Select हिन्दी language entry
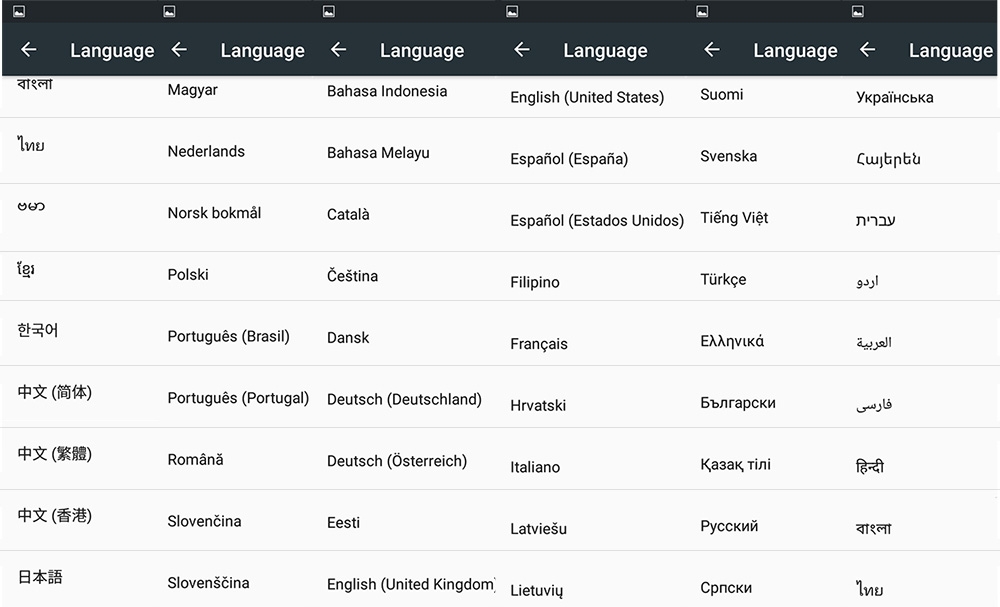 pyautogui.click(x=870, y=467)
